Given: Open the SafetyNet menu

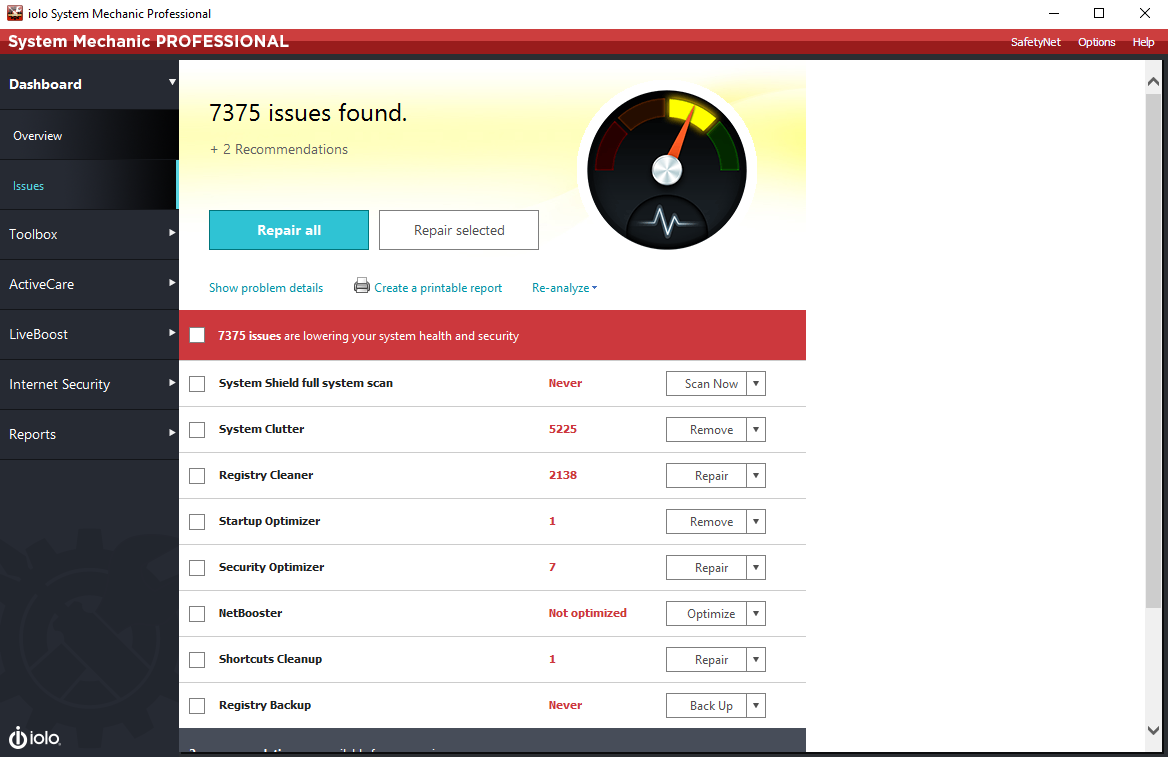Looking at the screenshot, I should tap(1035, 42).
